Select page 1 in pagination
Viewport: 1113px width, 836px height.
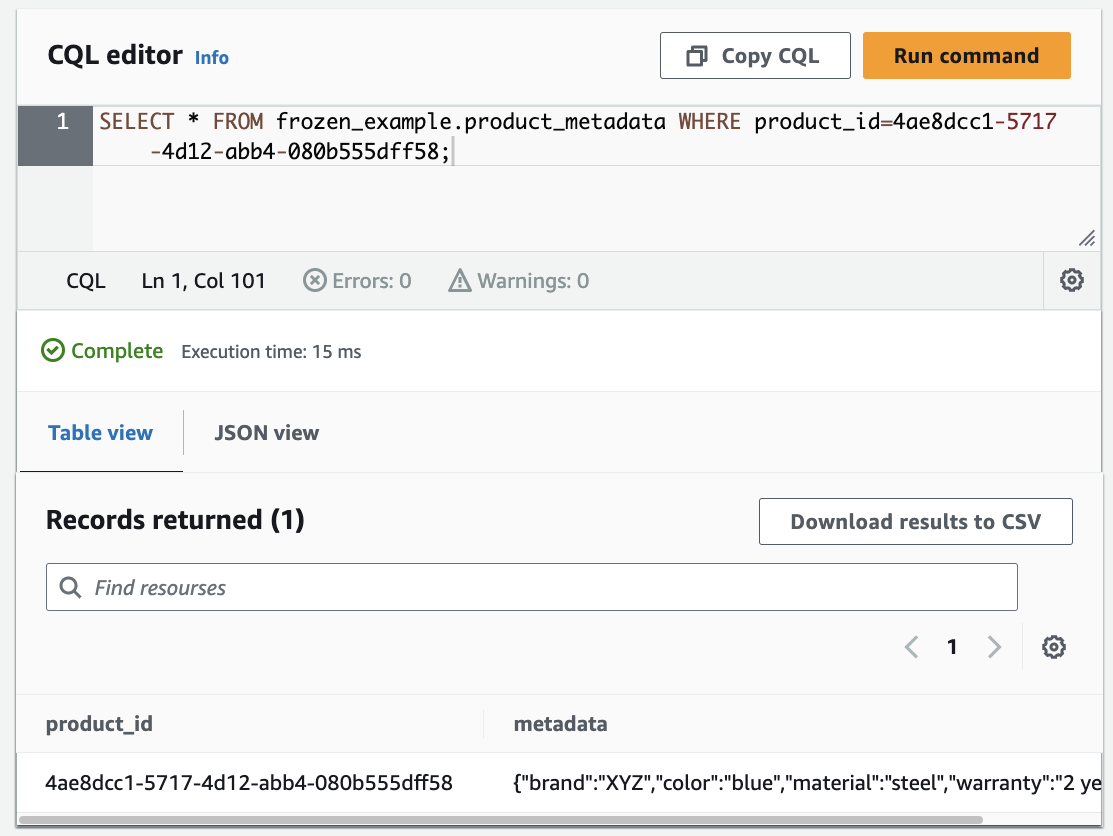952,647
